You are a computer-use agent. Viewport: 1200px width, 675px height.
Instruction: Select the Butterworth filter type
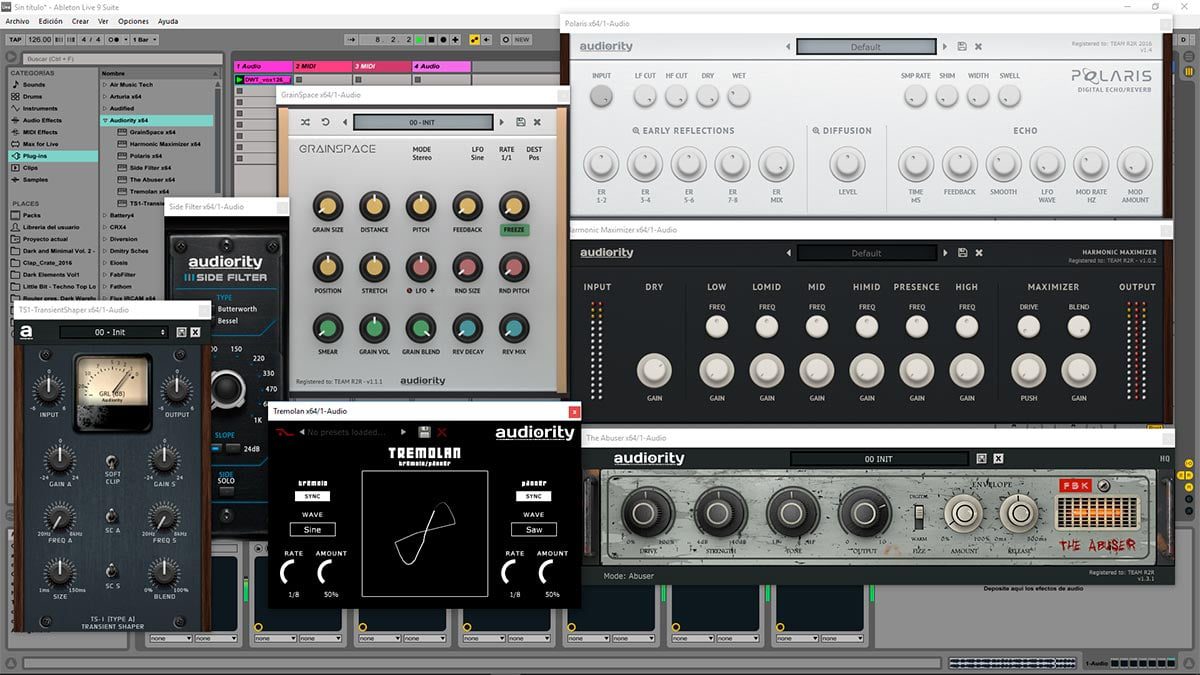point(237,309)
